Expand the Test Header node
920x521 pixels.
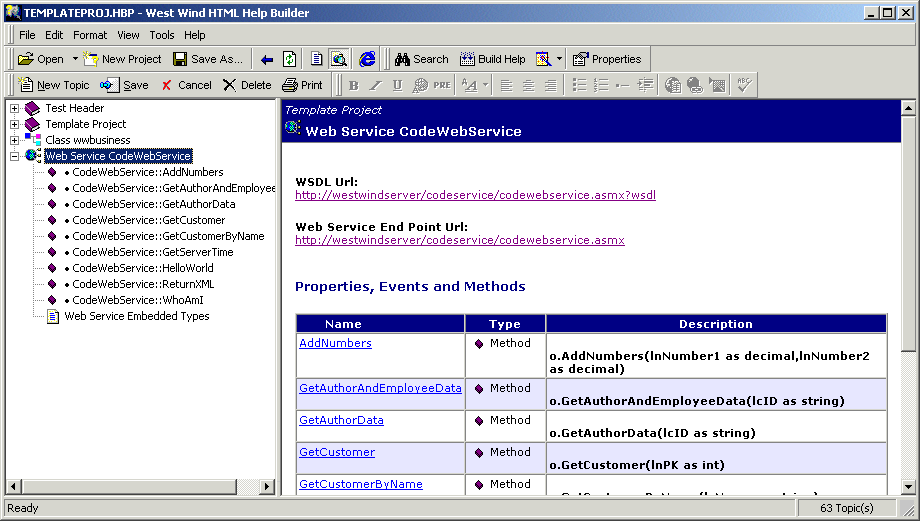coord(15,109)
